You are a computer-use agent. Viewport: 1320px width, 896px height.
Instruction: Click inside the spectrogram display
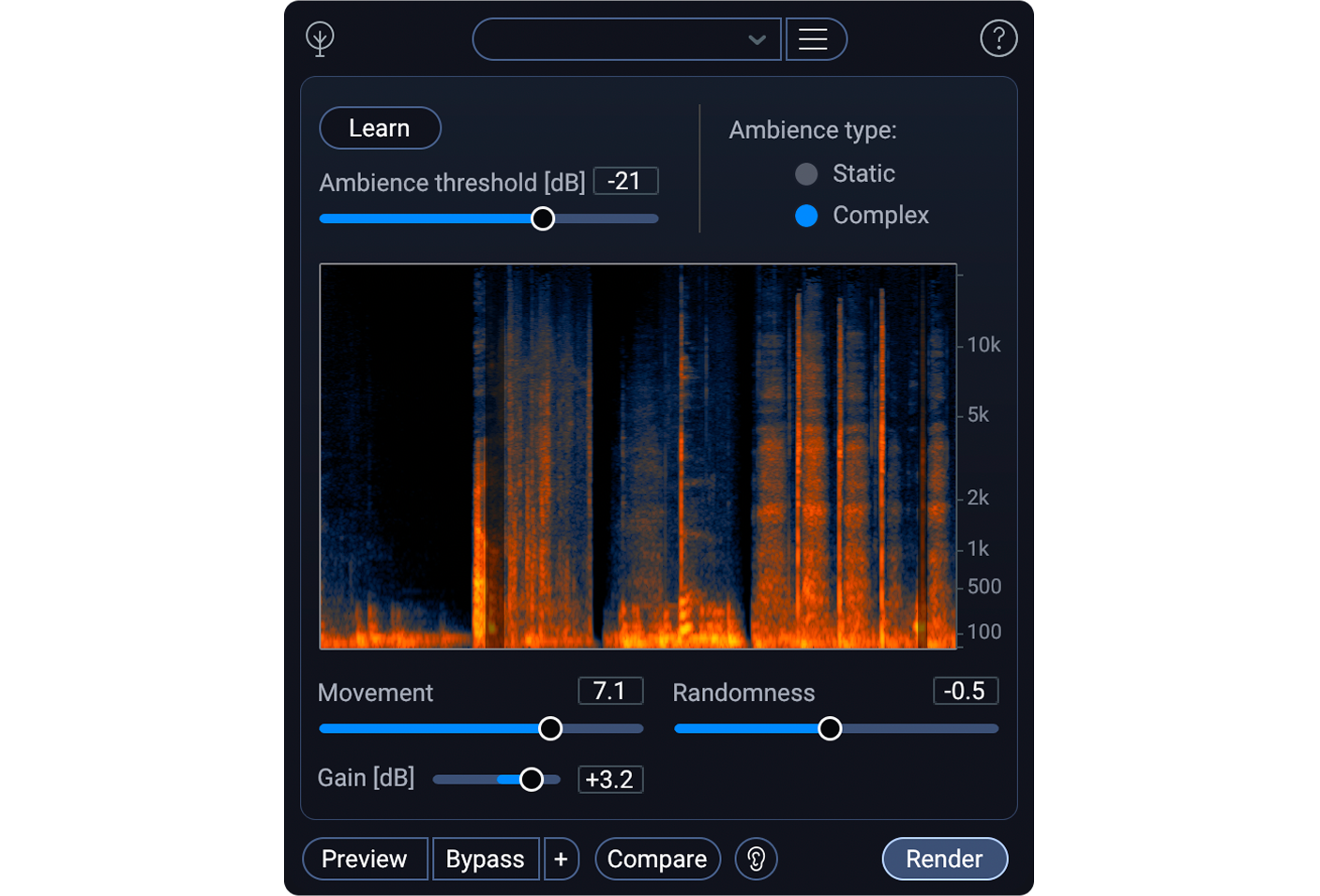pyautogui.click(x=638, y=456)
